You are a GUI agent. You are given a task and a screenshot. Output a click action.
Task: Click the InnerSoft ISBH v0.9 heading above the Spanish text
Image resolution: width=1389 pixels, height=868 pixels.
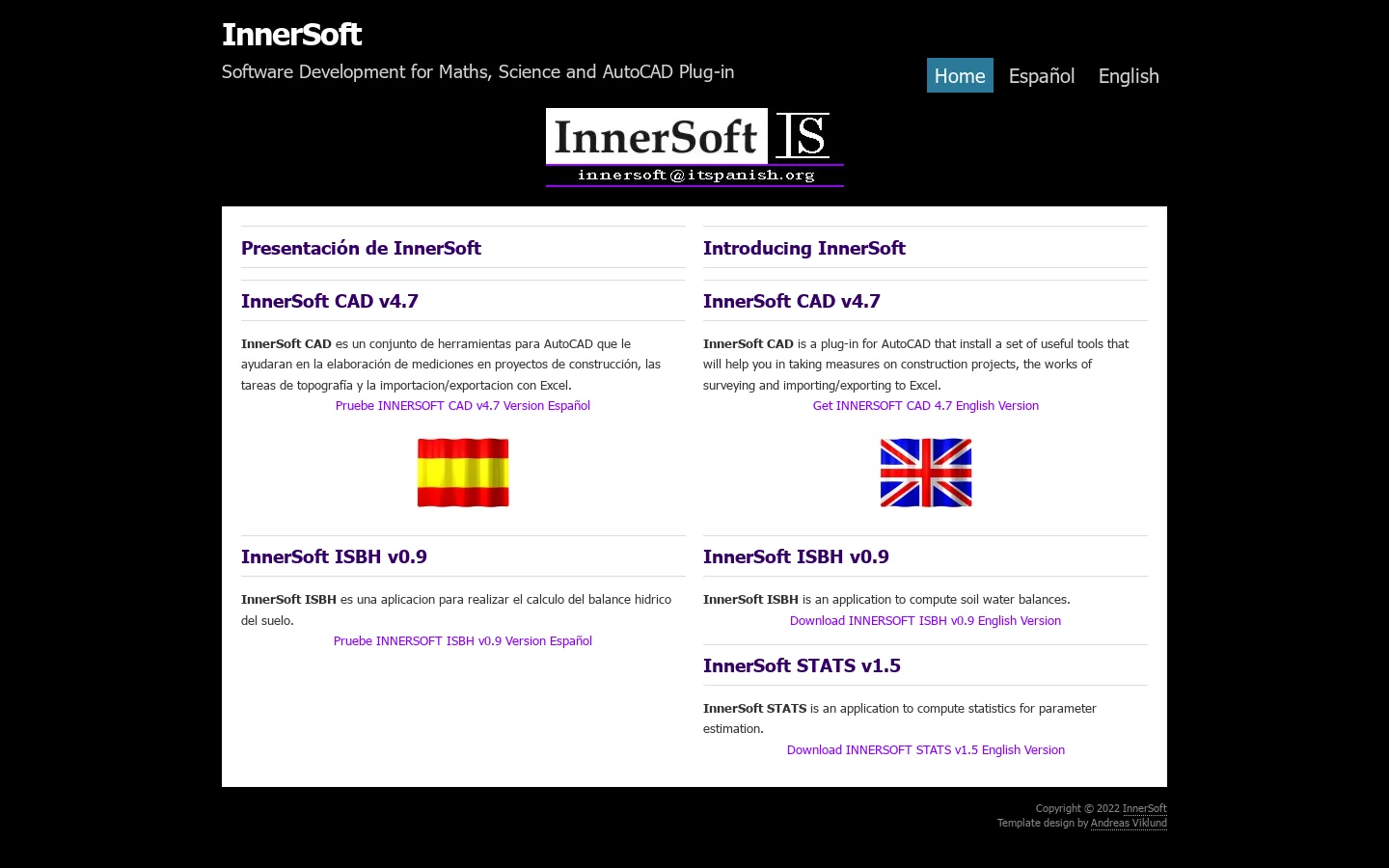334,556
